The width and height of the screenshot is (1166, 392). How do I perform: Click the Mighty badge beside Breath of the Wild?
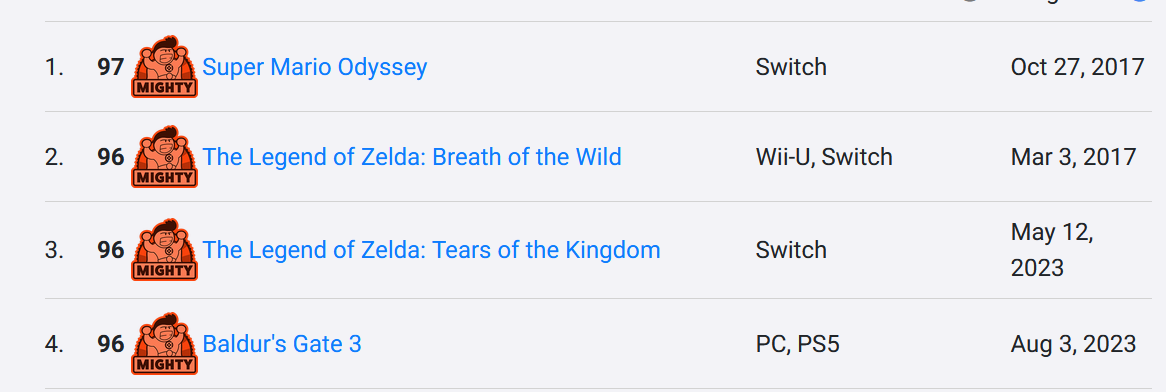[x=164, y=156]
